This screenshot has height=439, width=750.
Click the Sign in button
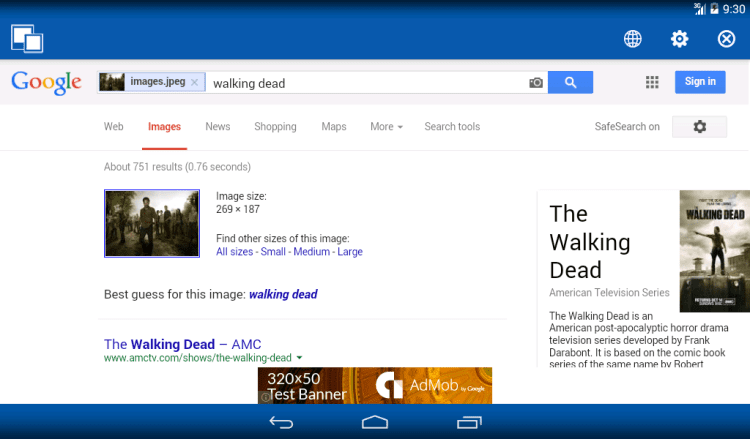click(700, 82)
